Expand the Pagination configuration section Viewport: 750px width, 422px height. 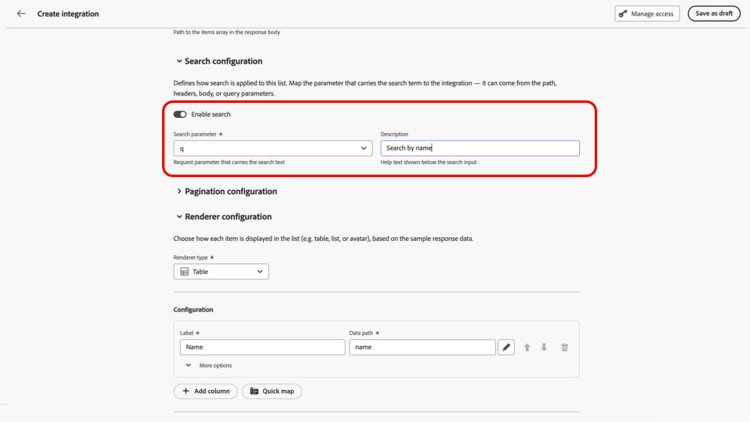pyautogui.click(x=179, y=191)
